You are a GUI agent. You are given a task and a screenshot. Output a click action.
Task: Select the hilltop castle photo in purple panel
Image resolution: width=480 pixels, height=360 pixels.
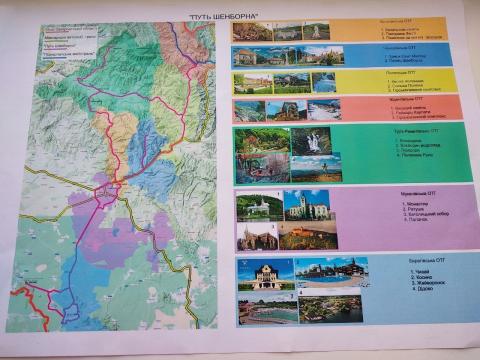[x=308, y=236]
